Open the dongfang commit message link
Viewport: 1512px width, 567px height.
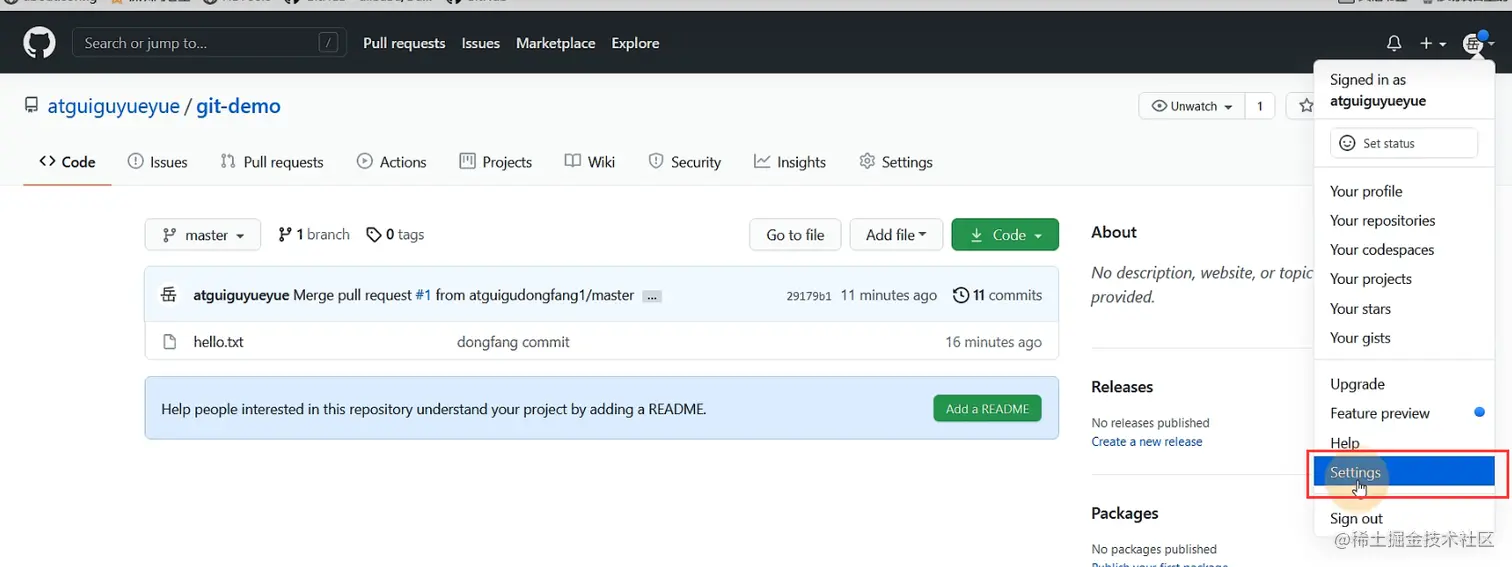[x=513, y=342]
